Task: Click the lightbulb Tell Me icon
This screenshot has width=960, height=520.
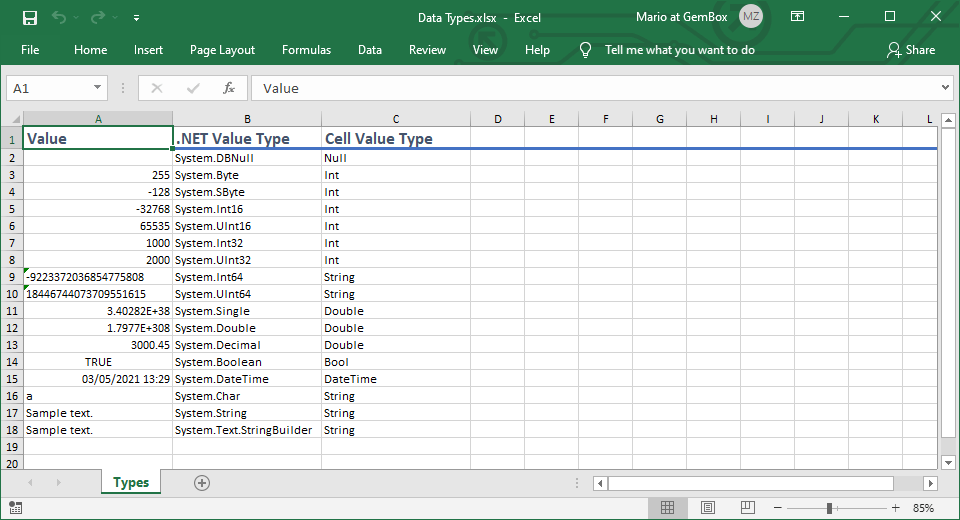Action: coord(586,50)
